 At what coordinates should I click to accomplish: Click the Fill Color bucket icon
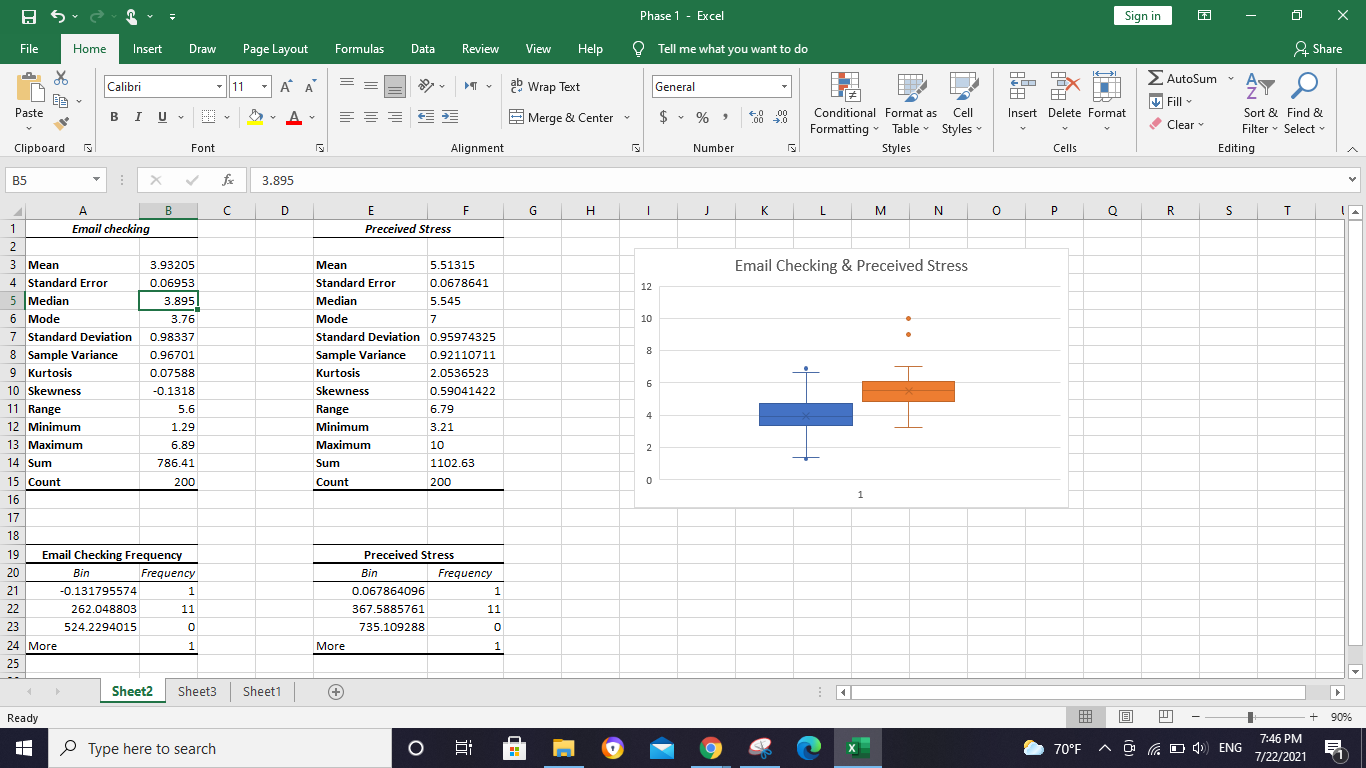(256, 118)
